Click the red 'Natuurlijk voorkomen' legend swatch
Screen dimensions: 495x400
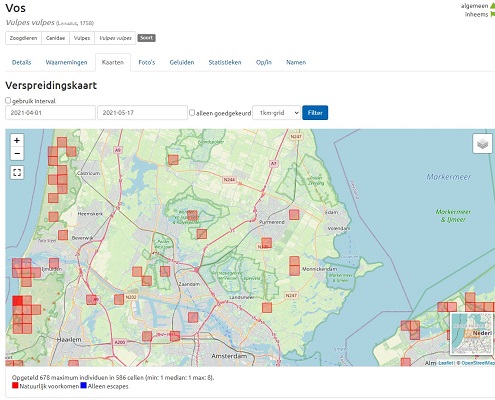point(15,386)
